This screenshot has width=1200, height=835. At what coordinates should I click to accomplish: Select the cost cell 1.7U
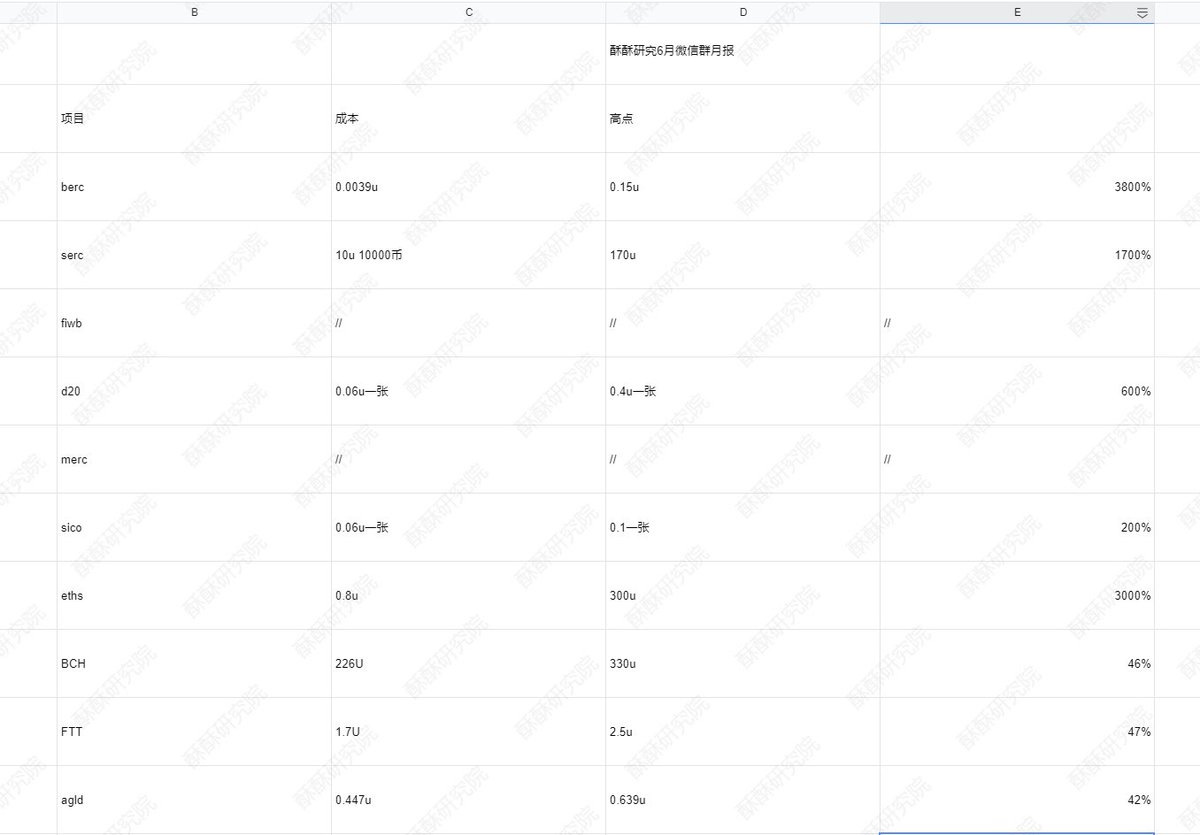(x=468, y=731)
